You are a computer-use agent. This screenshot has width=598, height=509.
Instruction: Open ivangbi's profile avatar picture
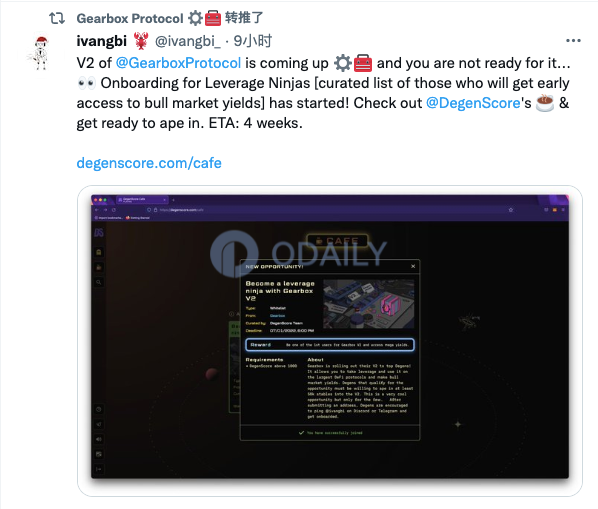[41, 53]
